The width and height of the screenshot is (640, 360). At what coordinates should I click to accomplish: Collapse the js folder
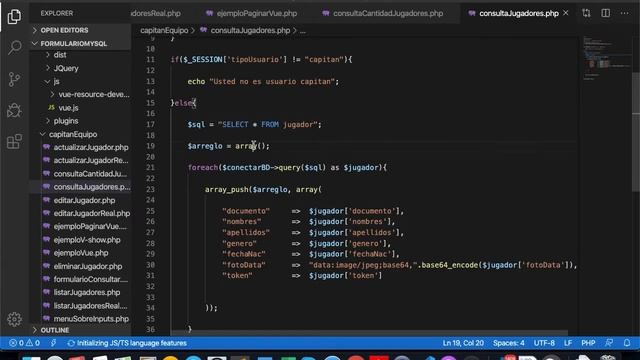56,81
